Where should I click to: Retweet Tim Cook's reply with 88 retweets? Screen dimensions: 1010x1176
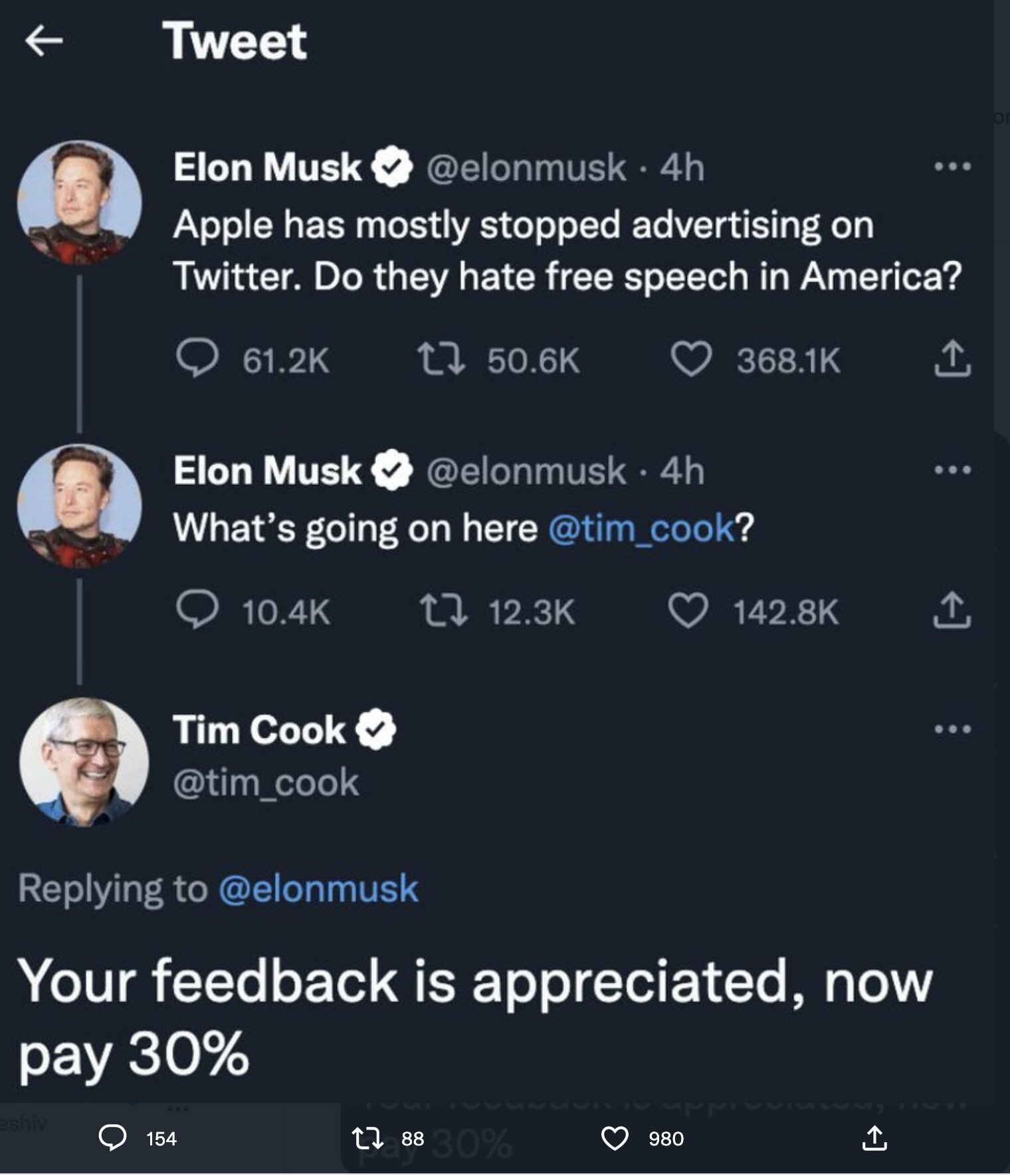click(x=367, y=1138)
